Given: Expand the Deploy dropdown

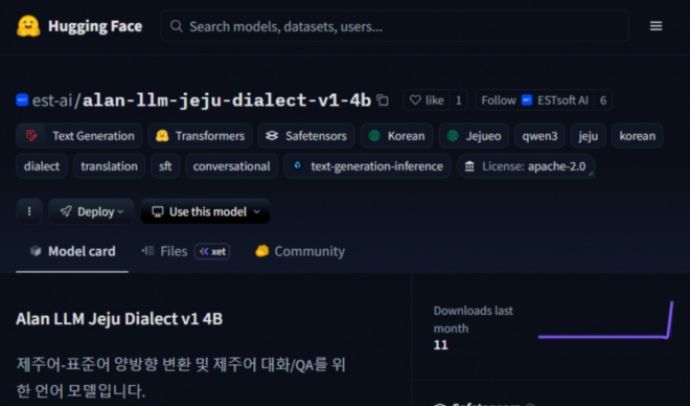Looking at the screenshot, I should 91,211.
